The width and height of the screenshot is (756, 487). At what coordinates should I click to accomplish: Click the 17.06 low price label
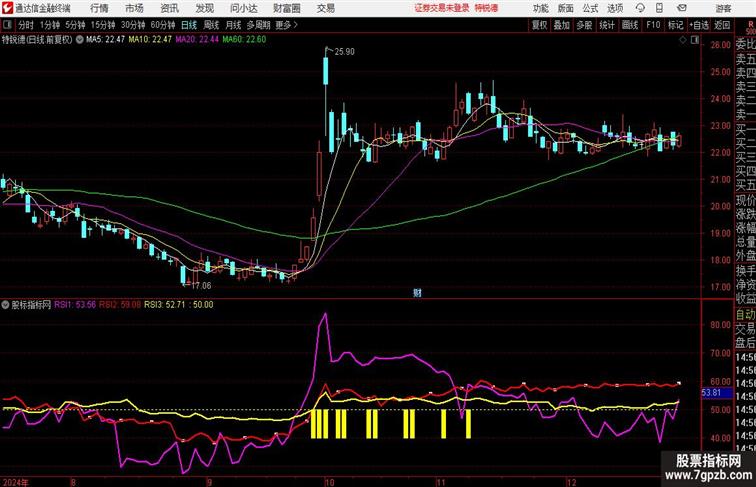[201, 285]
